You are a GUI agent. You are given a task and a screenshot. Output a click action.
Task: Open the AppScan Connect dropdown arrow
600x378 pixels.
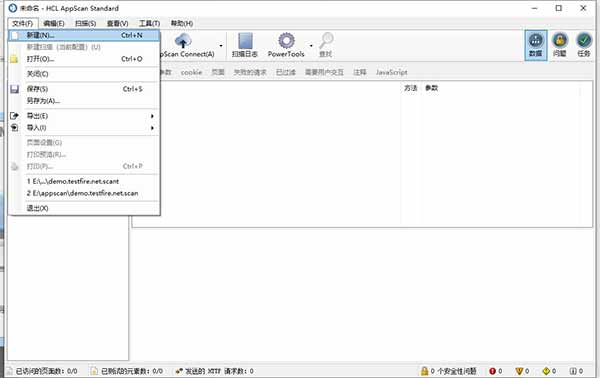click(x=221, y=46)
